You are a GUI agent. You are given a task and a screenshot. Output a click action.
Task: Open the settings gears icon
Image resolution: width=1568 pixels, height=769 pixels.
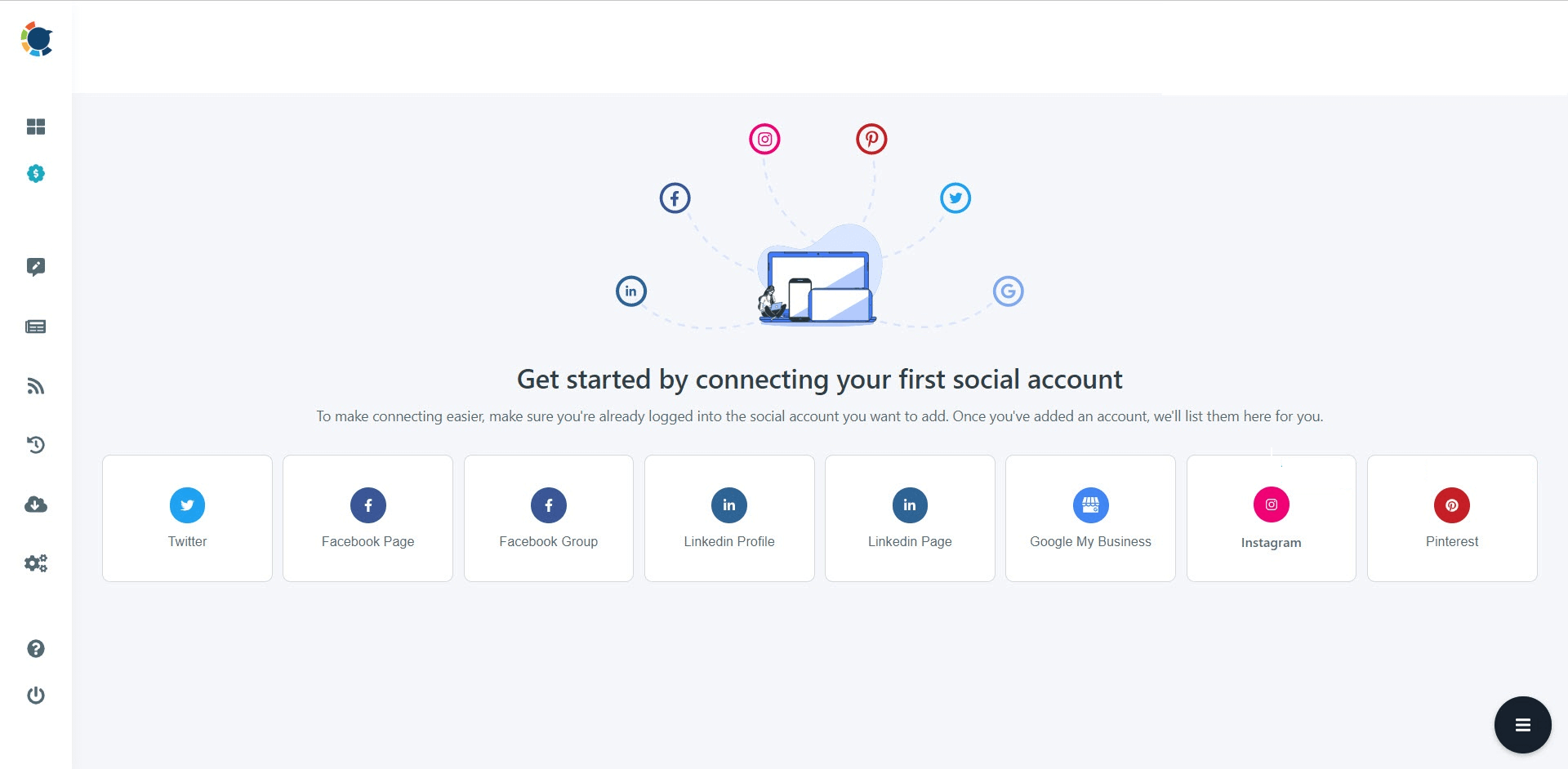(36, 562)
